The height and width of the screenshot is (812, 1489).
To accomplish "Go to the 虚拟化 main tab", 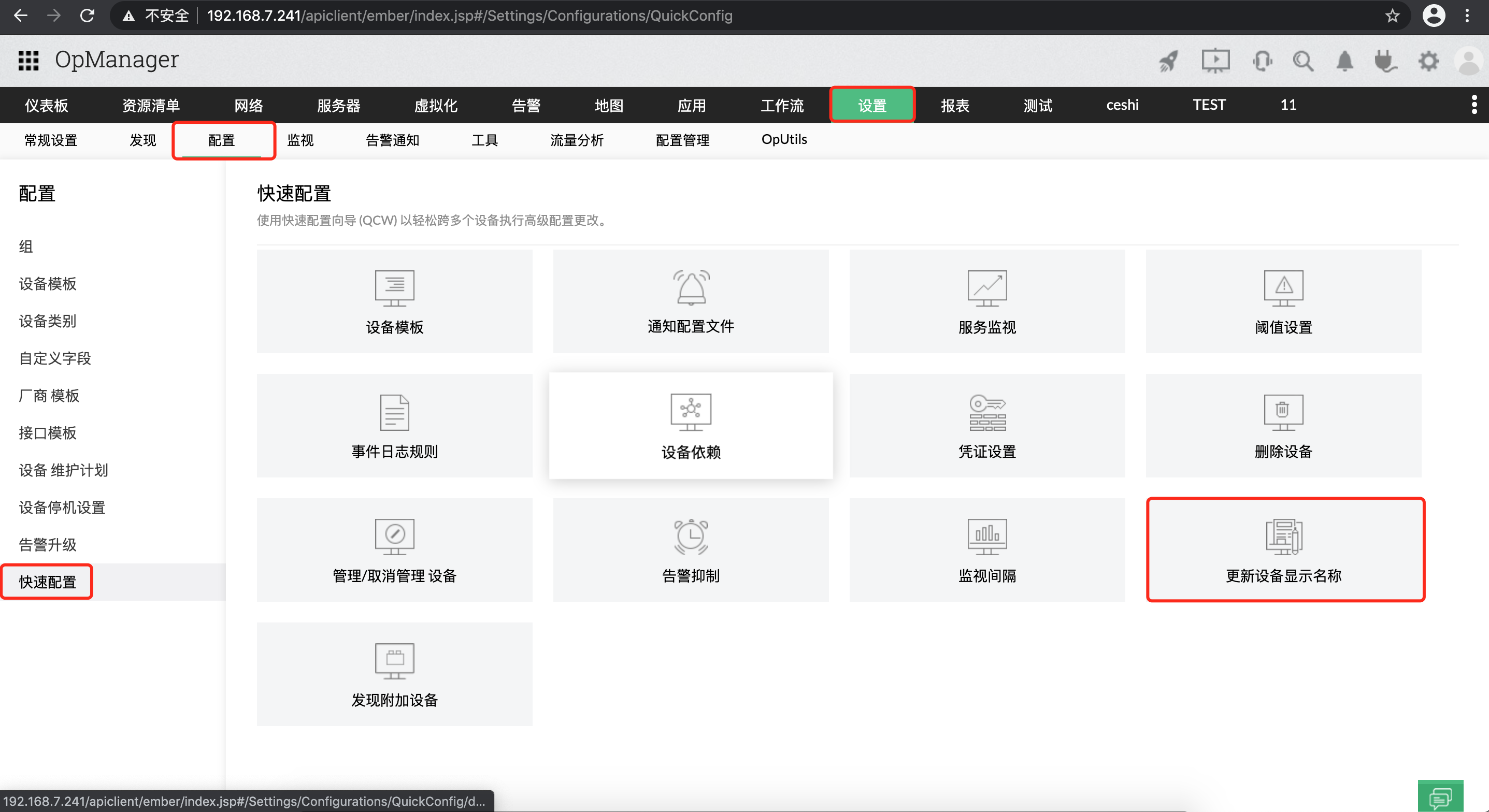I will click(x=436, y=105).
